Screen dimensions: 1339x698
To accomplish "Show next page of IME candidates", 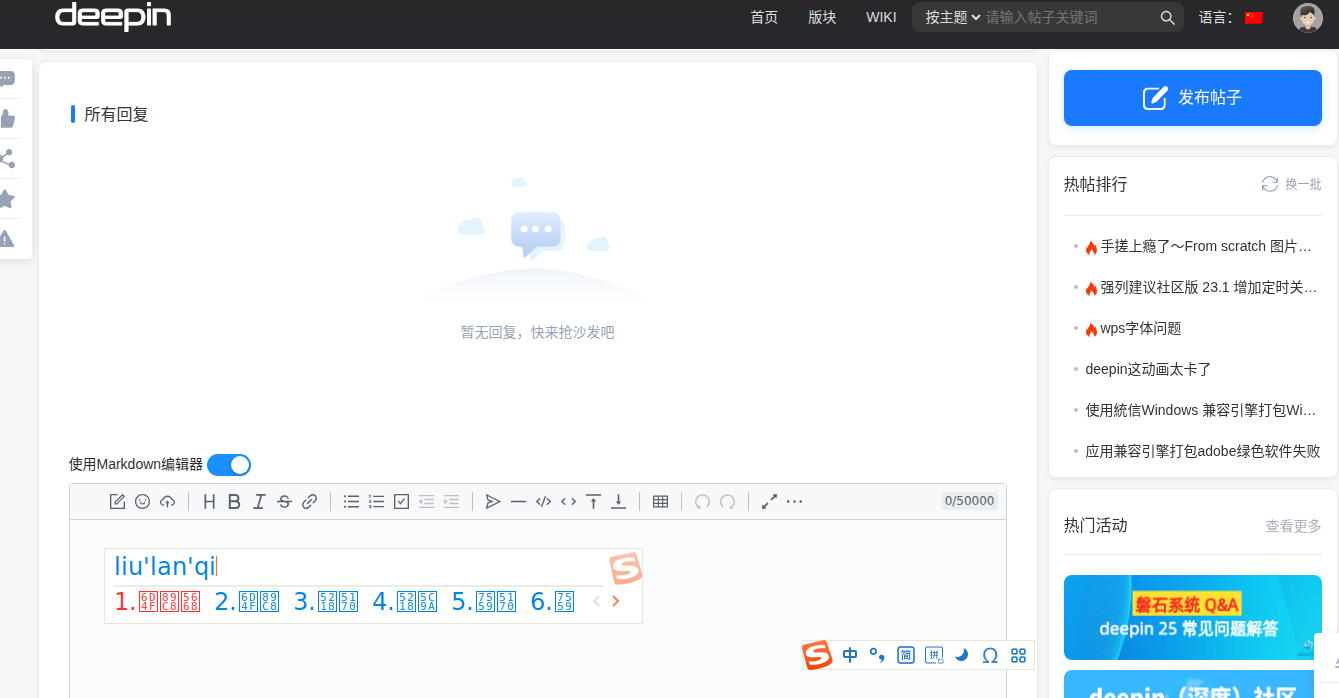I will 615,601.
